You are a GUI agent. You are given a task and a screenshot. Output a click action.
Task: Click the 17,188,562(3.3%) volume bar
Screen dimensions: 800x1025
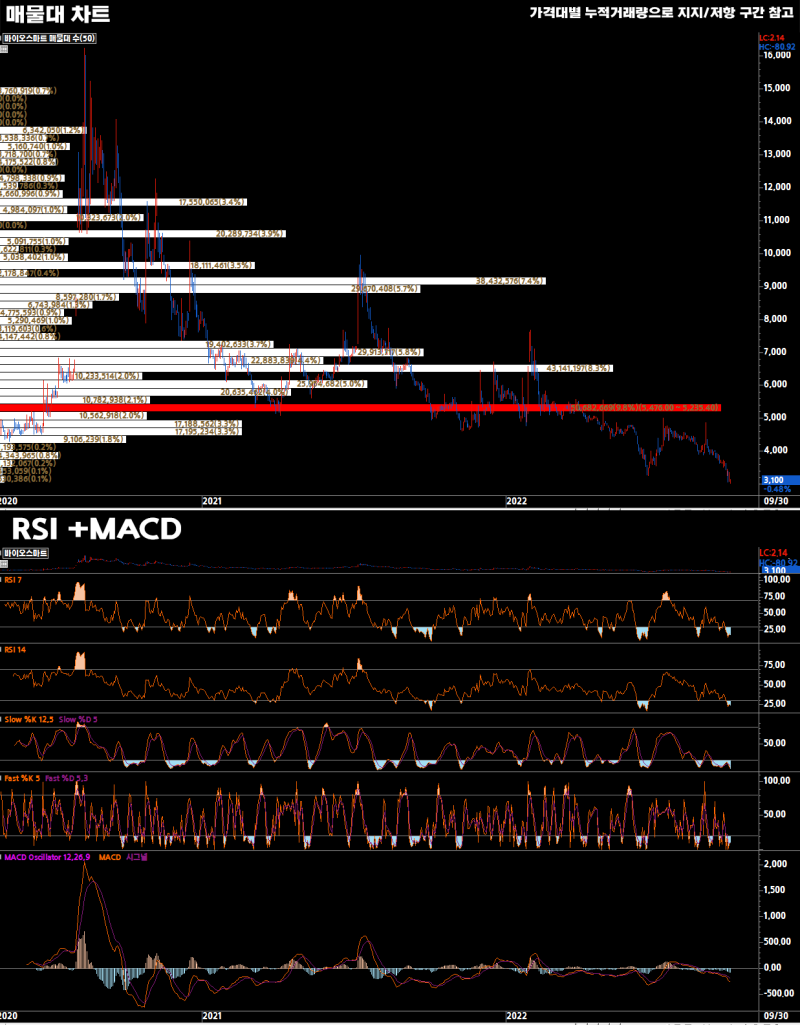(121, 424)
